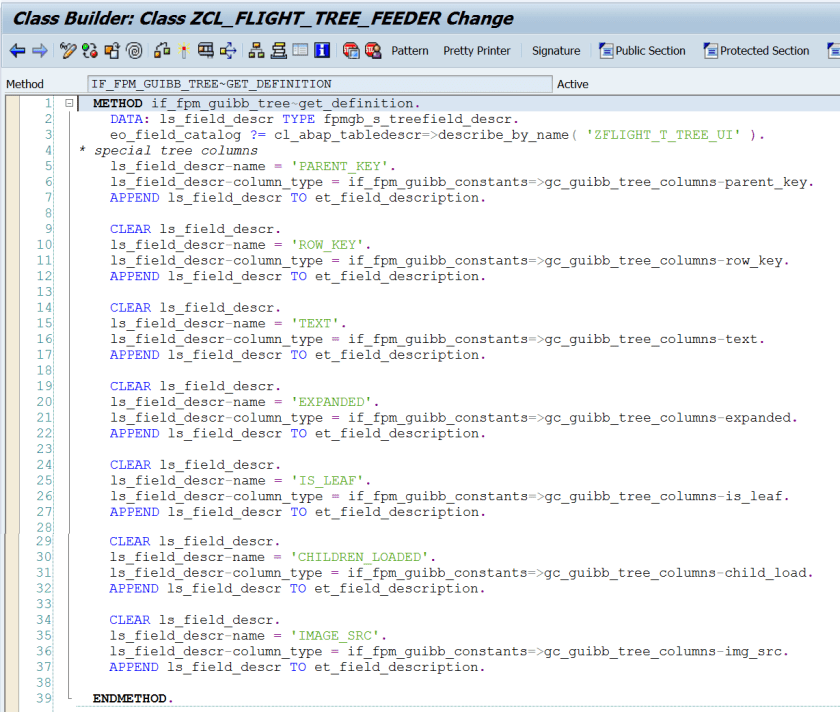Open the Protected Section
This screenshot has height=712, width=840.
756,51
